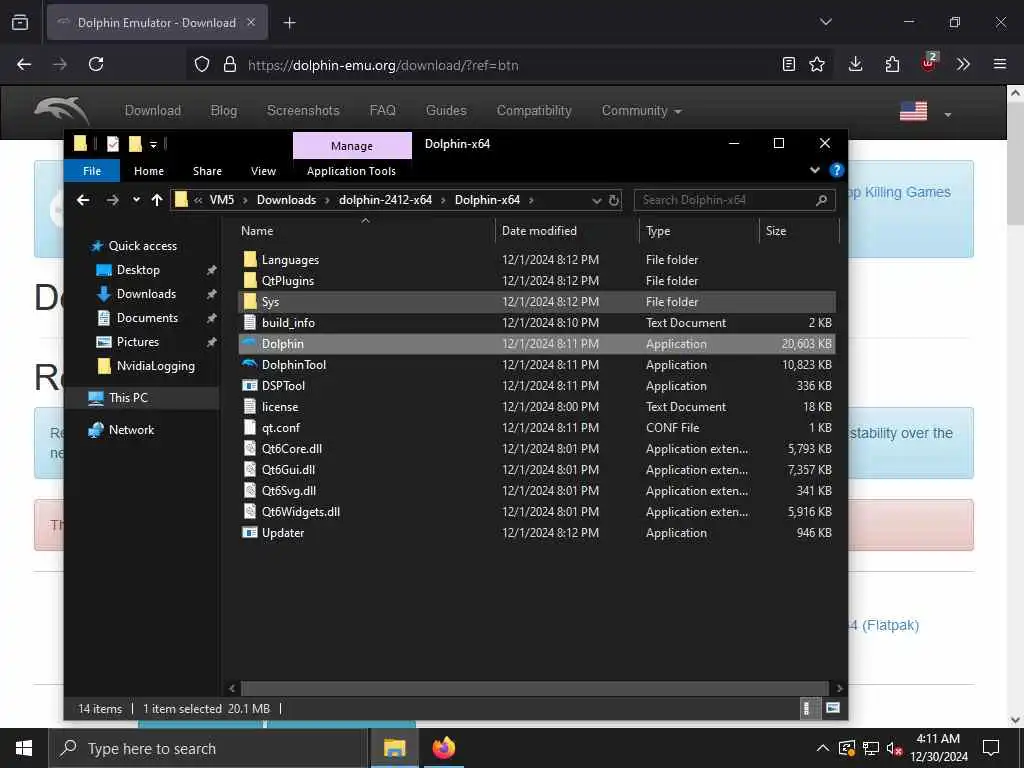Image resolution: width=1024 pixels, height=768 pixels.
Task: Open Customize Quick Access Toolbar dropdown
Action: click(153, 144)
